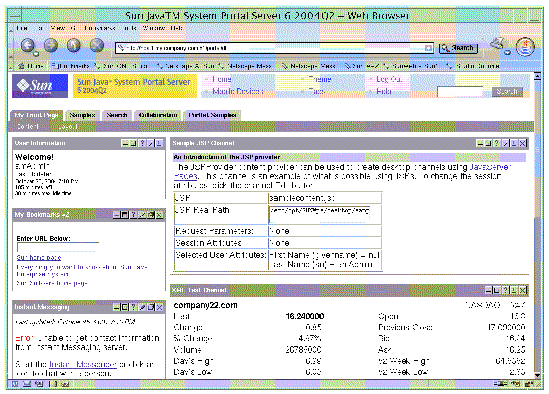Click the browser toolbar Search button

(458, 48)
